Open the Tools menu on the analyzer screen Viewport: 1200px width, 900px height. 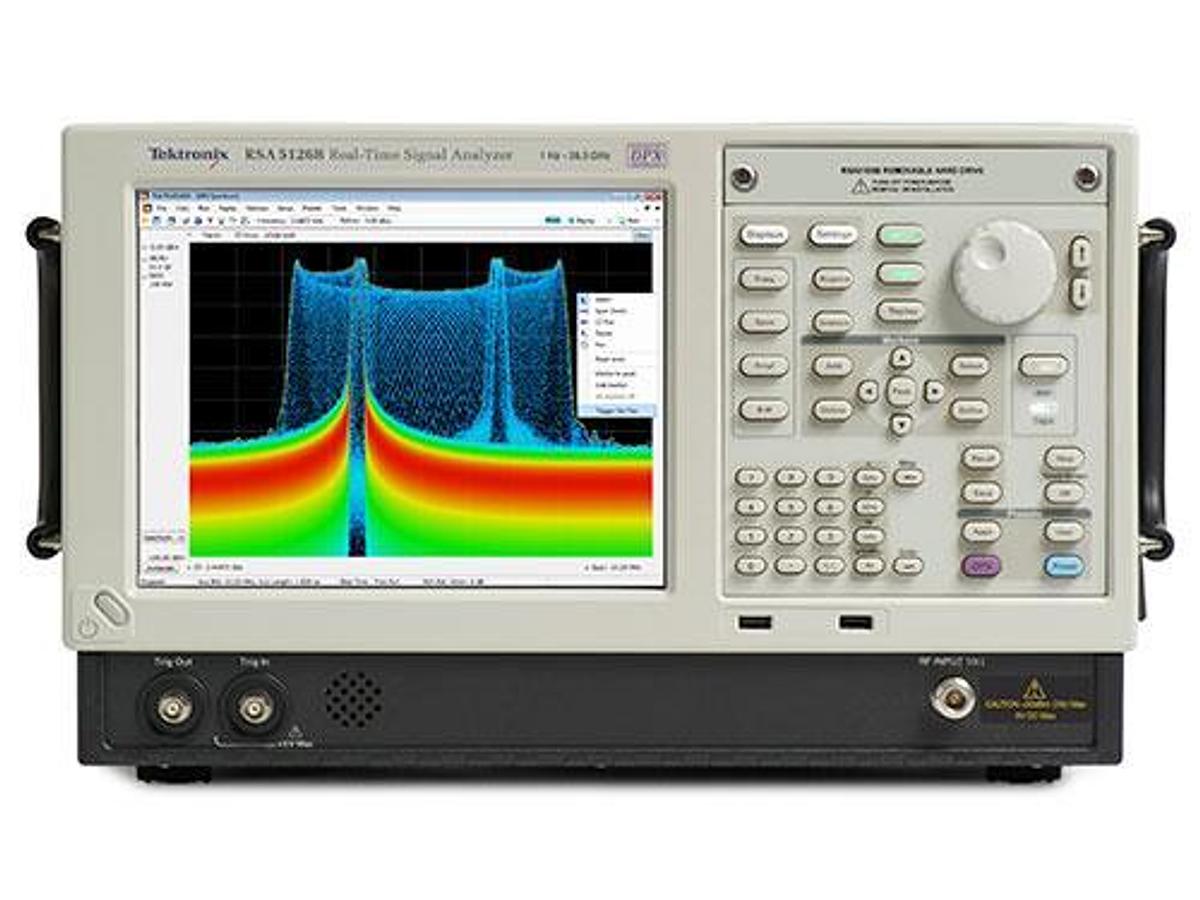pyautogui.click(x=338, y=208)
